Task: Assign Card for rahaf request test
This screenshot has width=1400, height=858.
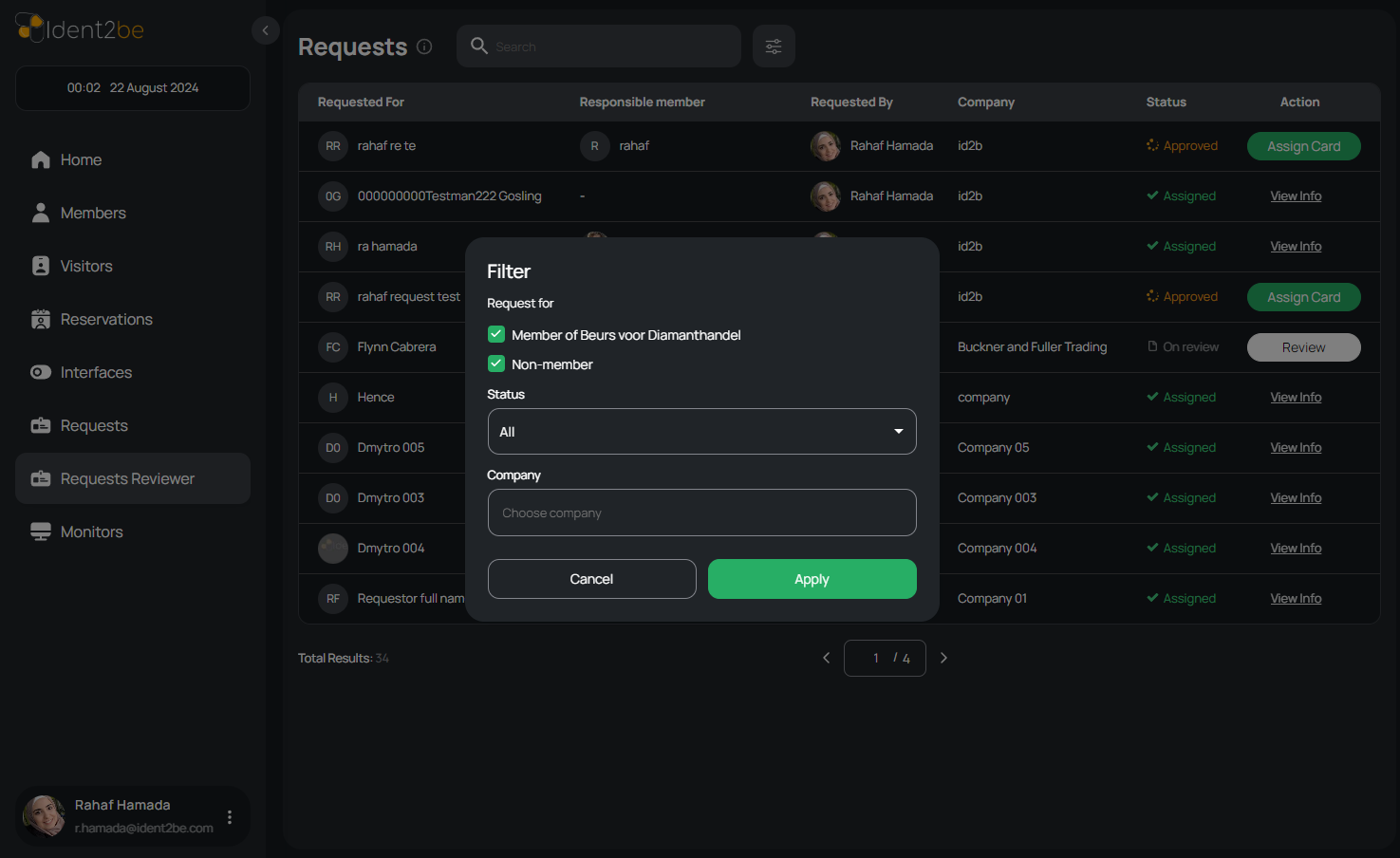Action: pos(1304,297)
